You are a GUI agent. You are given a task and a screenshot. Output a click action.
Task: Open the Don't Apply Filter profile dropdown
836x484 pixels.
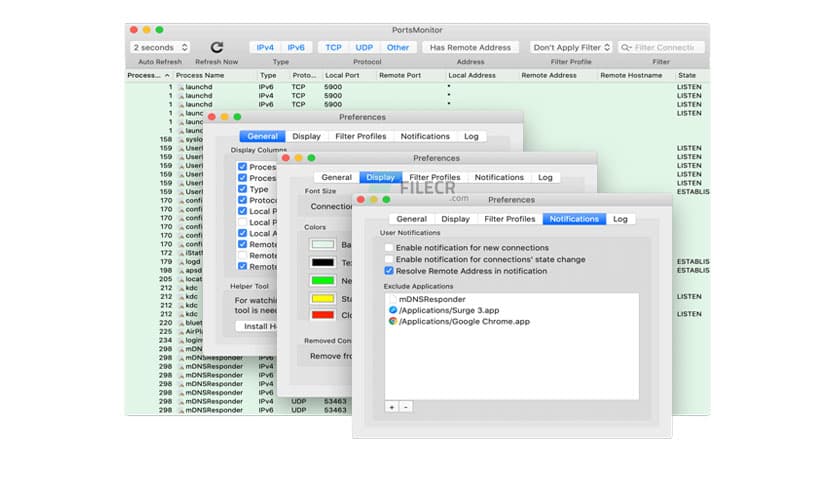(571, 47)
